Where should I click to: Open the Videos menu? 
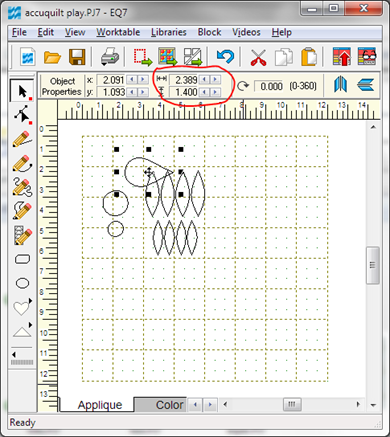point(246,32)
